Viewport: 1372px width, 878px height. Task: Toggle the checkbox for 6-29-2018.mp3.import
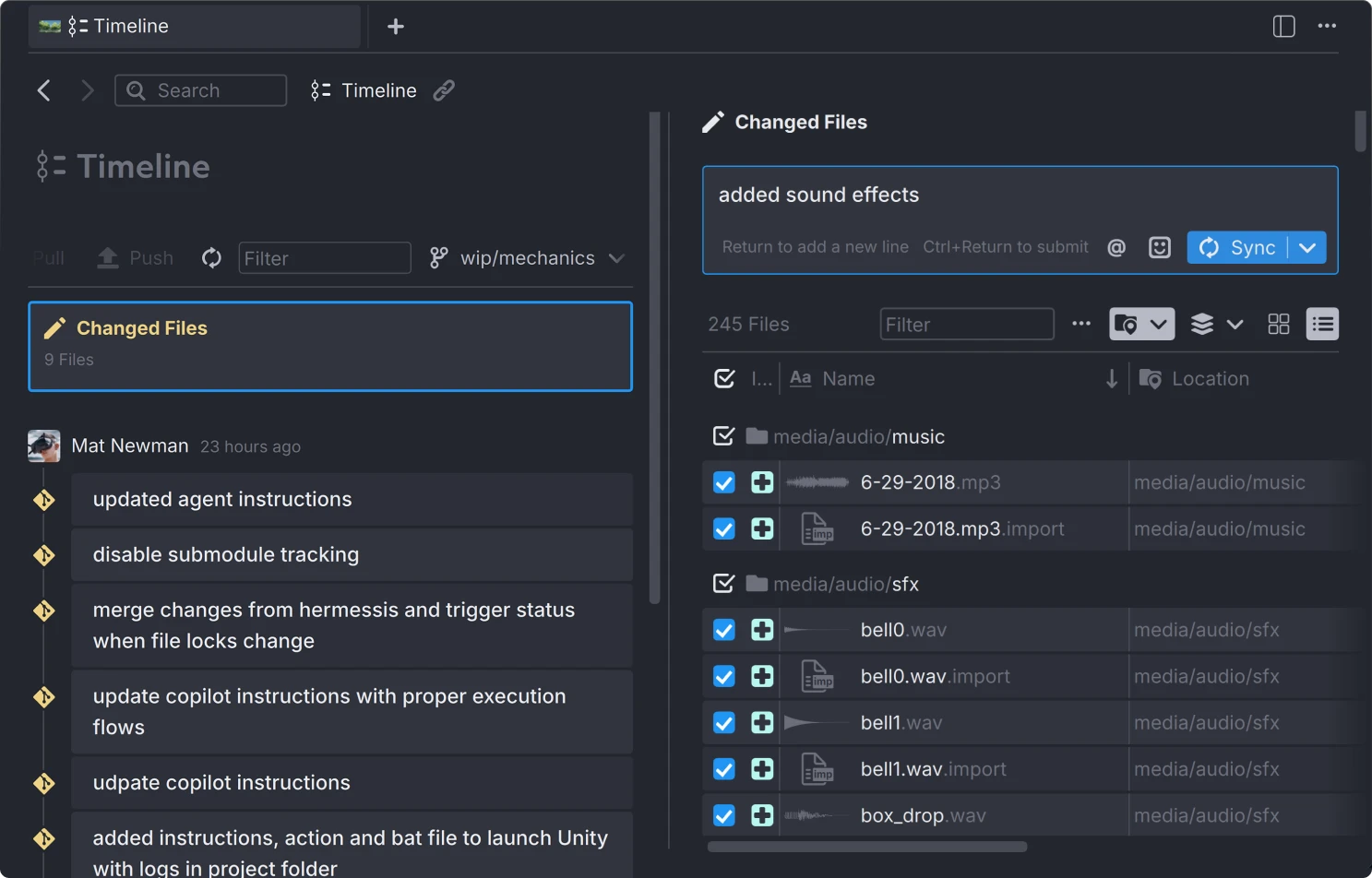723,528
